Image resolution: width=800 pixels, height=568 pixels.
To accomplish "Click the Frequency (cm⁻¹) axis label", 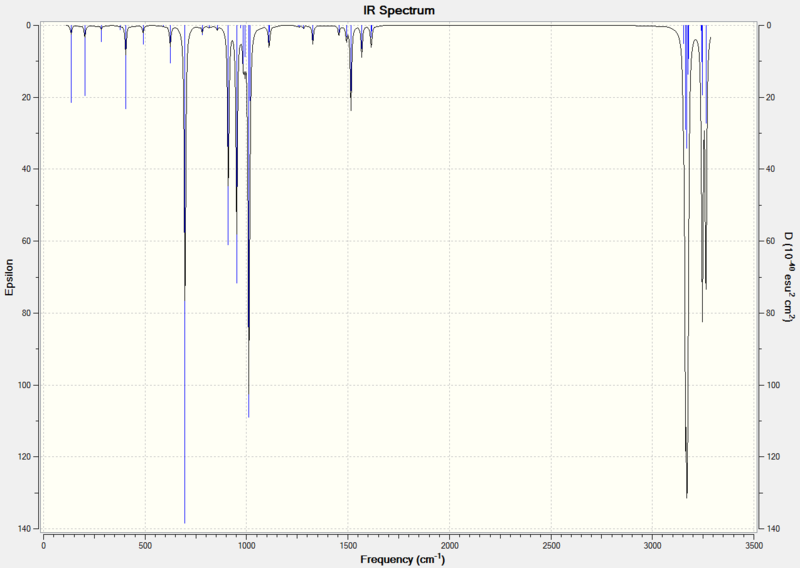I will point(403,559).
